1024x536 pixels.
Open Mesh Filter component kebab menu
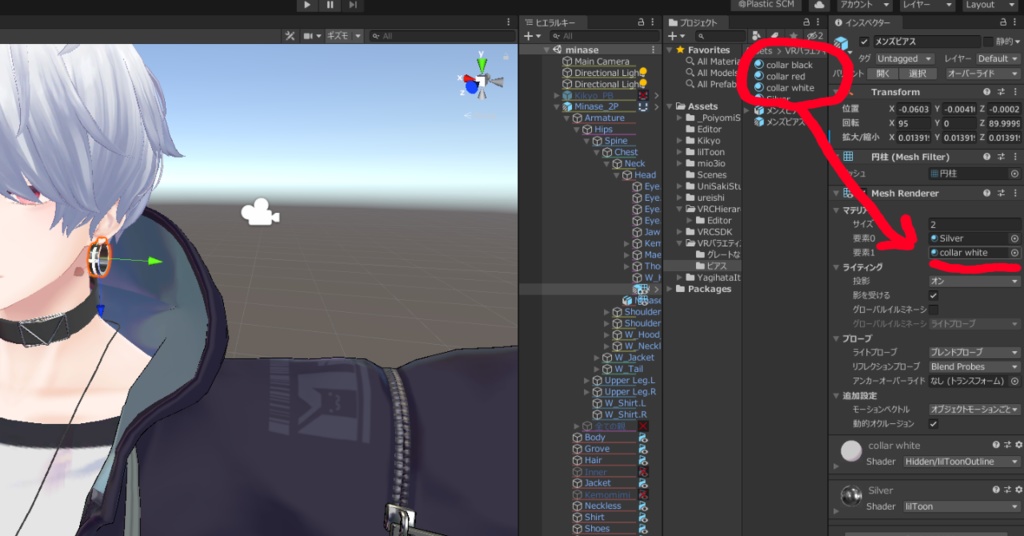1016,157
